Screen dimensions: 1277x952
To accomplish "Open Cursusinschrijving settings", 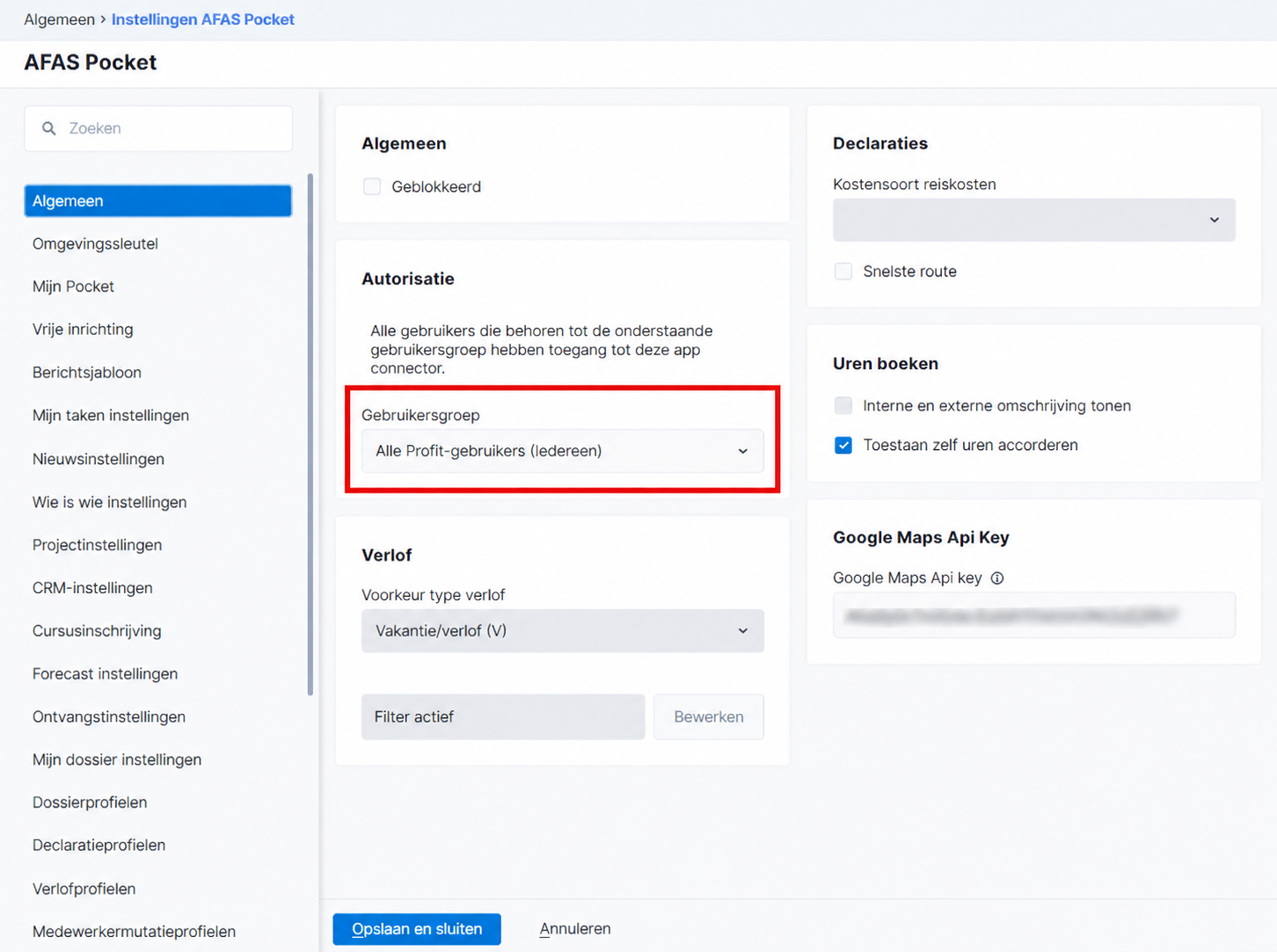I will click(97, 631).
